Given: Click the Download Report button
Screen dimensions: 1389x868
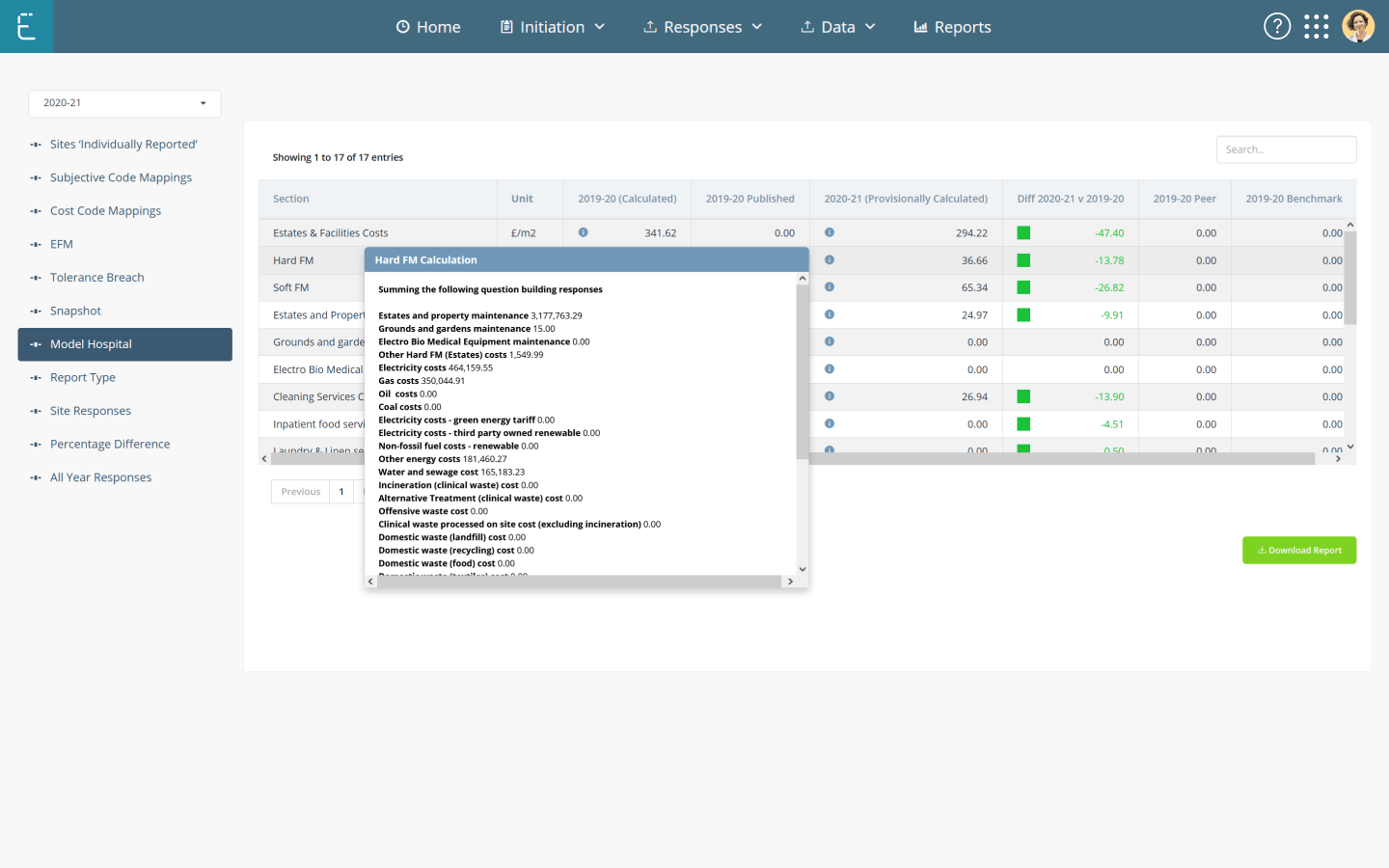Looking at the screenshot, I should click(1298, 550).
